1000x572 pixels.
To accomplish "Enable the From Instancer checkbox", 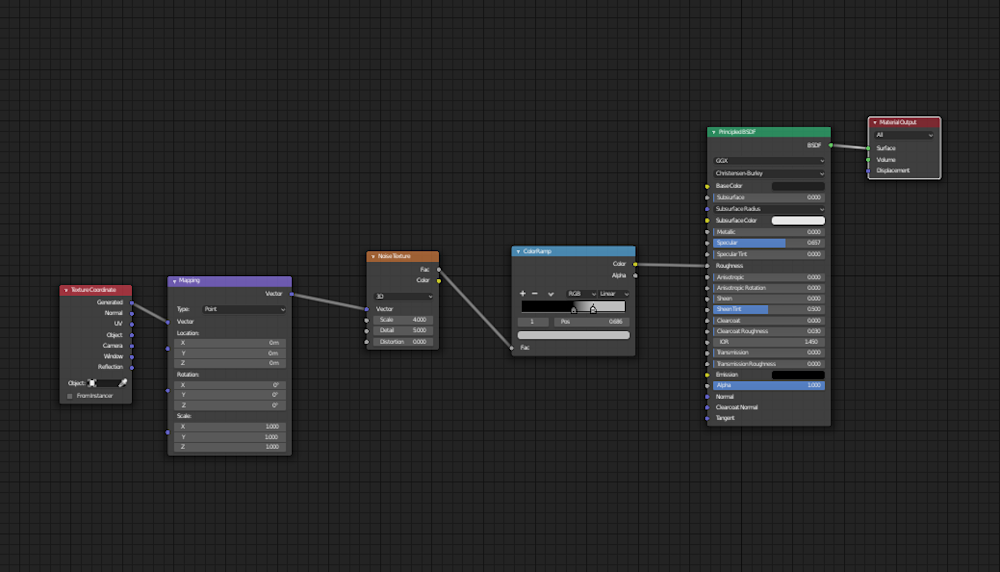I will [x=70, y=396].
